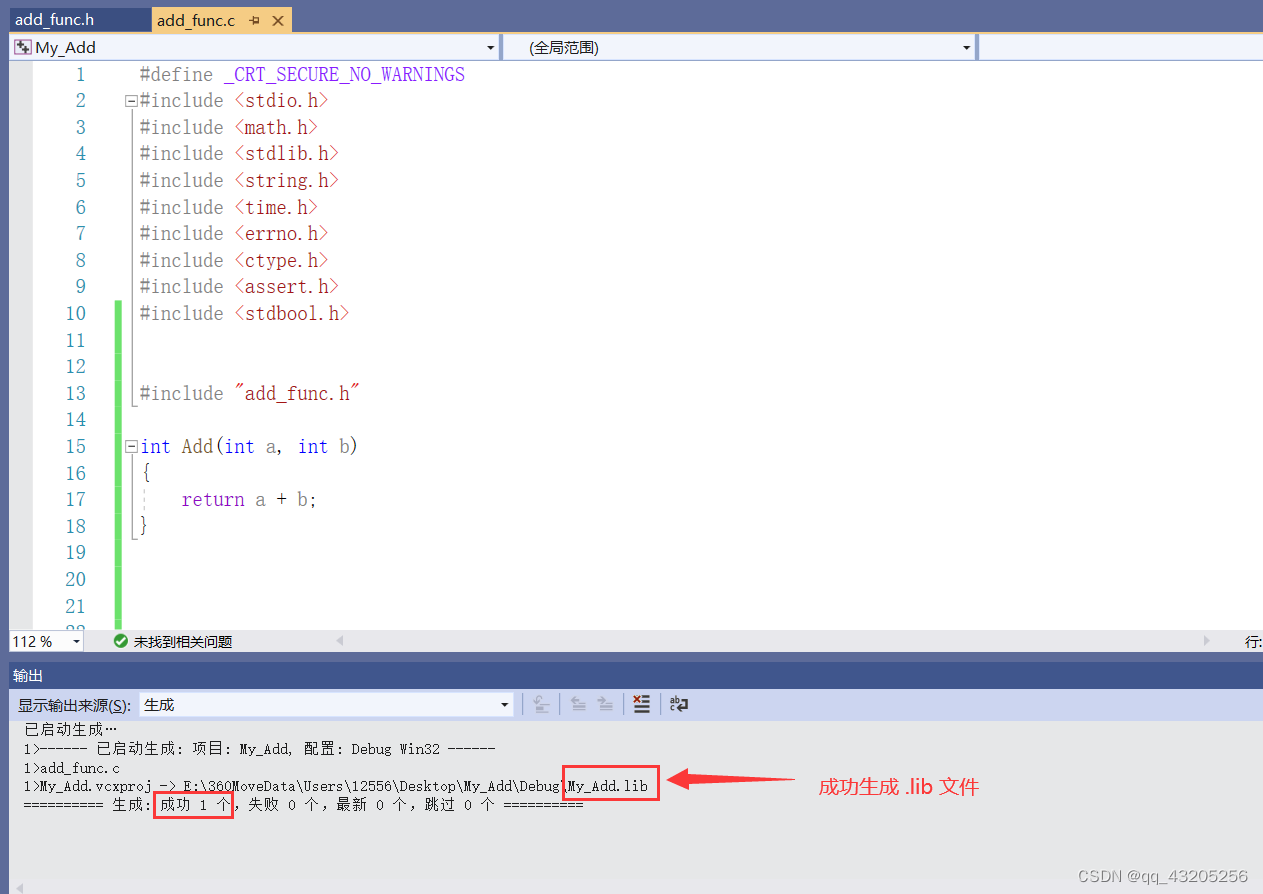Click line number 17 in the gutter
Viewport: 1263px width, 894px height.
[76, 500]
